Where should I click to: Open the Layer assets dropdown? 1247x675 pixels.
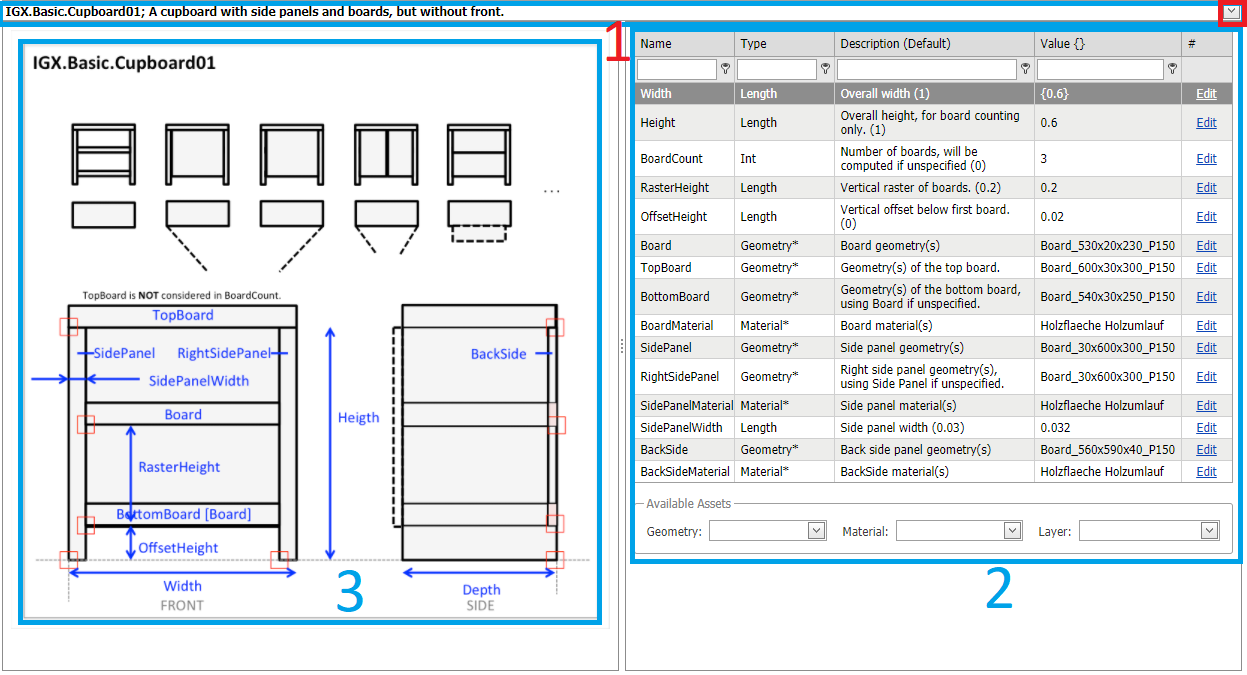tap(1210, 531)
